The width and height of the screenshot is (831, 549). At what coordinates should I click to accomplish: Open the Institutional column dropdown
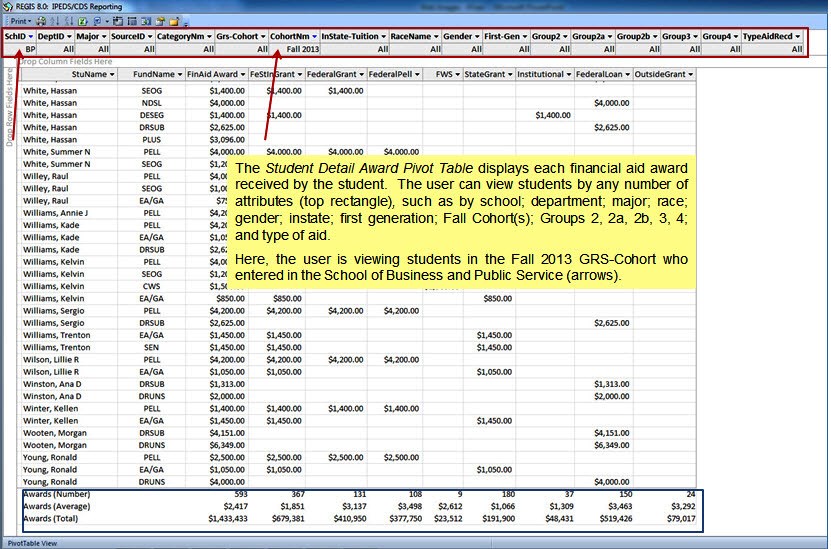[569, 74]
